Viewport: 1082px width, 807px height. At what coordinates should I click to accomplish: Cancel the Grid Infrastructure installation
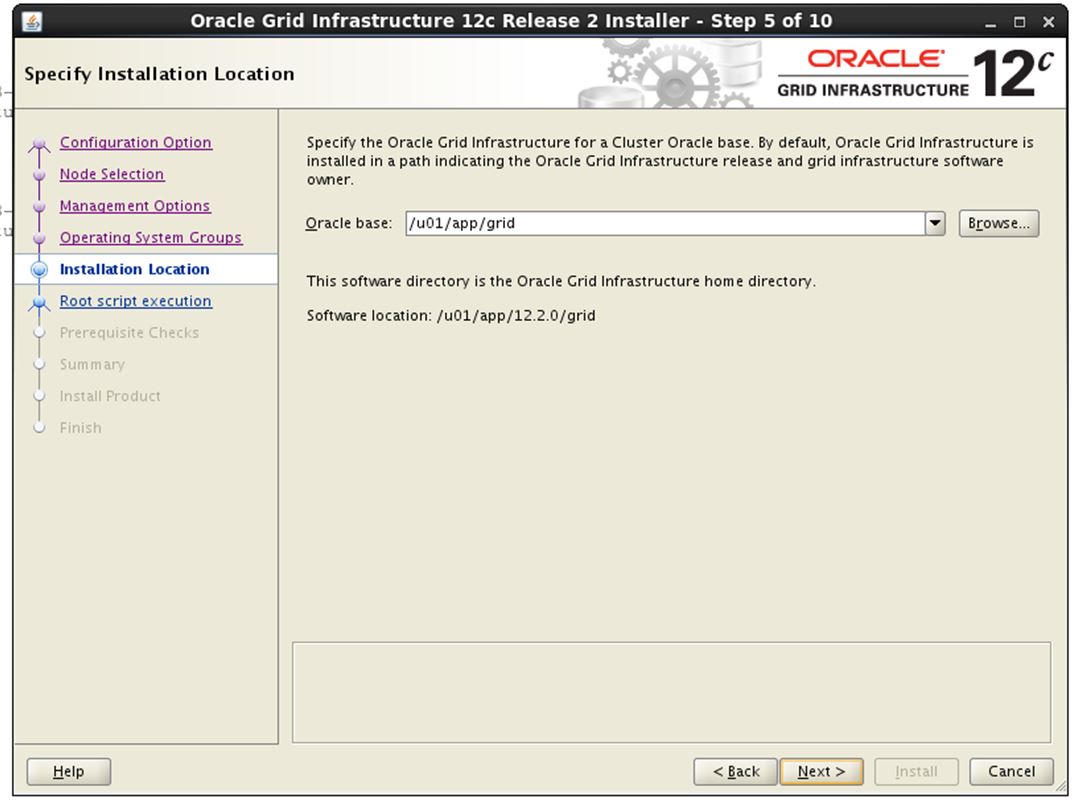[1011, 772]
